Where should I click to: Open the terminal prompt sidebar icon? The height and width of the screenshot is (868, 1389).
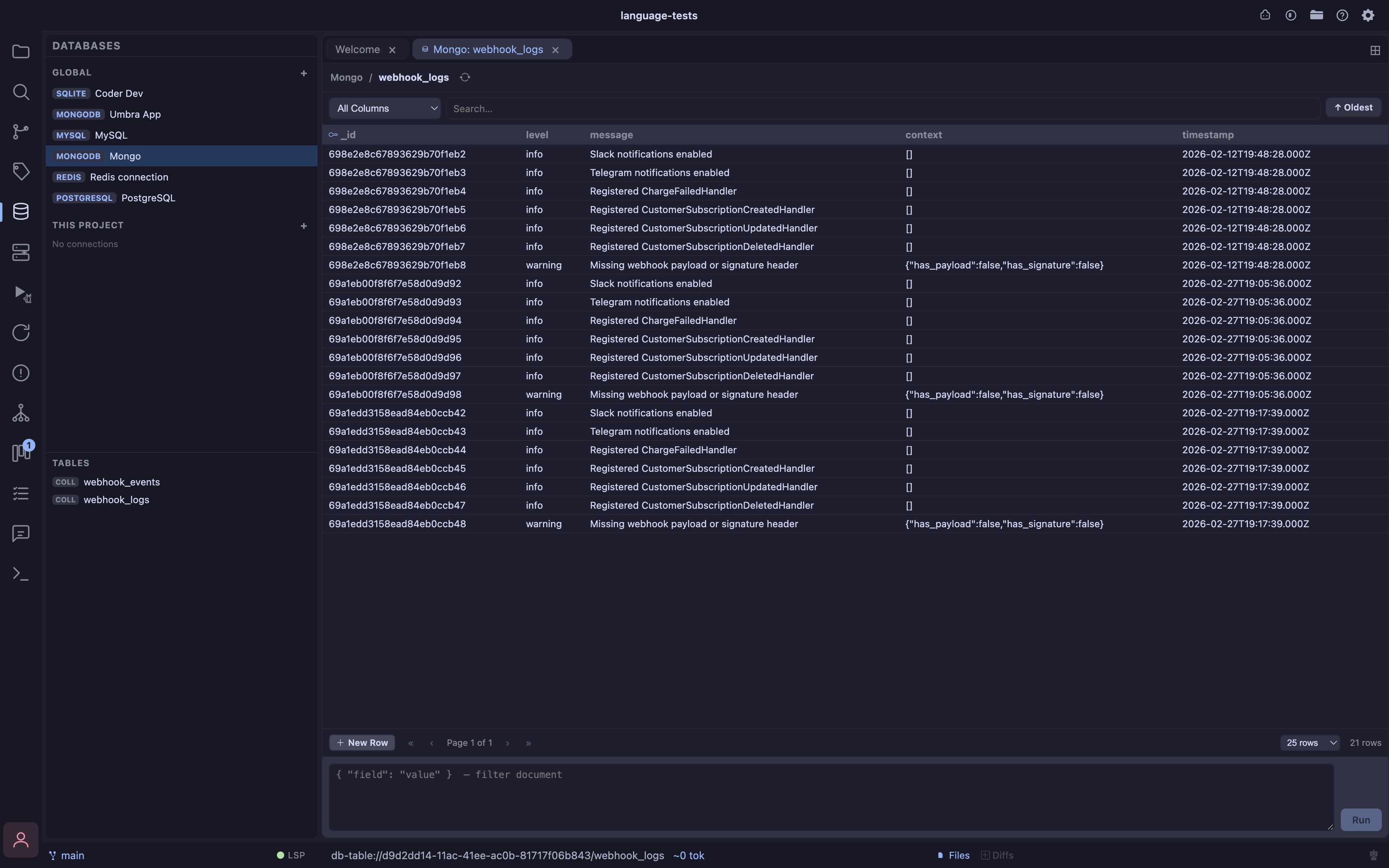pos(20,573)
